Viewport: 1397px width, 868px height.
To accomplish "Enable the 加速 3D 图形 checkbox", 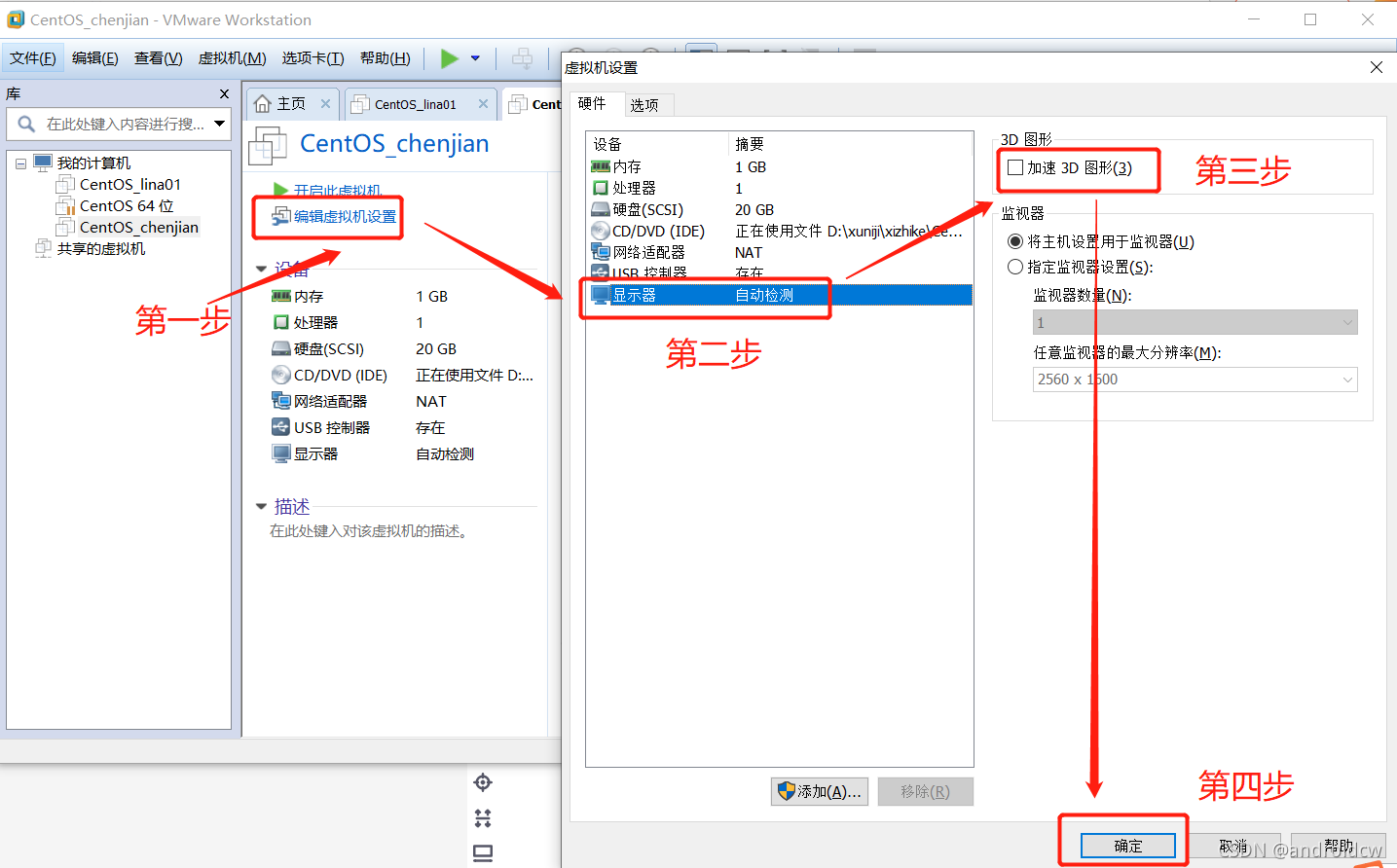I will coord(1015,167).
